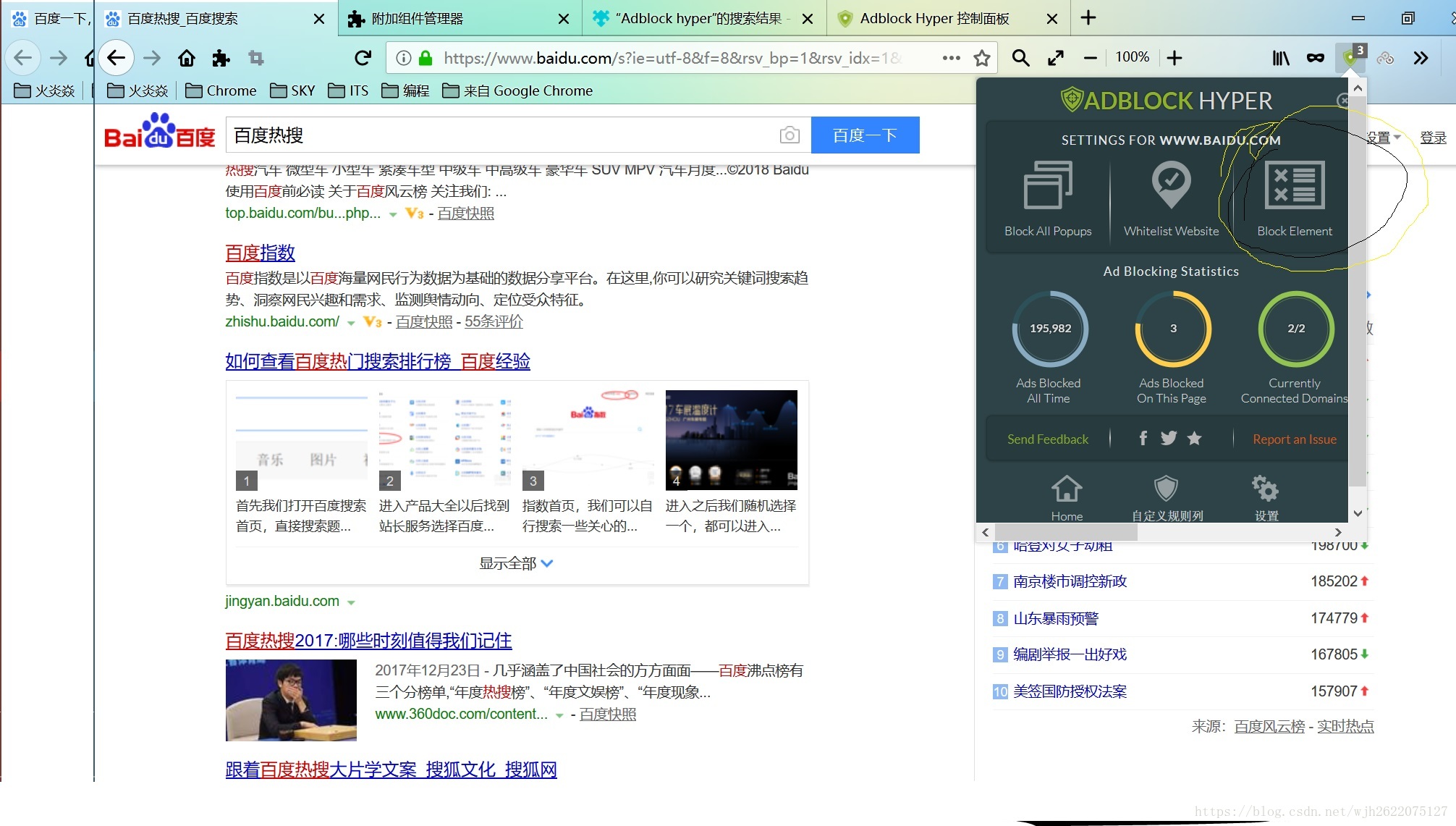The height and width of the screenshot is (826, 1456).
Task: Reload the page with the refresh icon
Action: [x=363, y=58]
